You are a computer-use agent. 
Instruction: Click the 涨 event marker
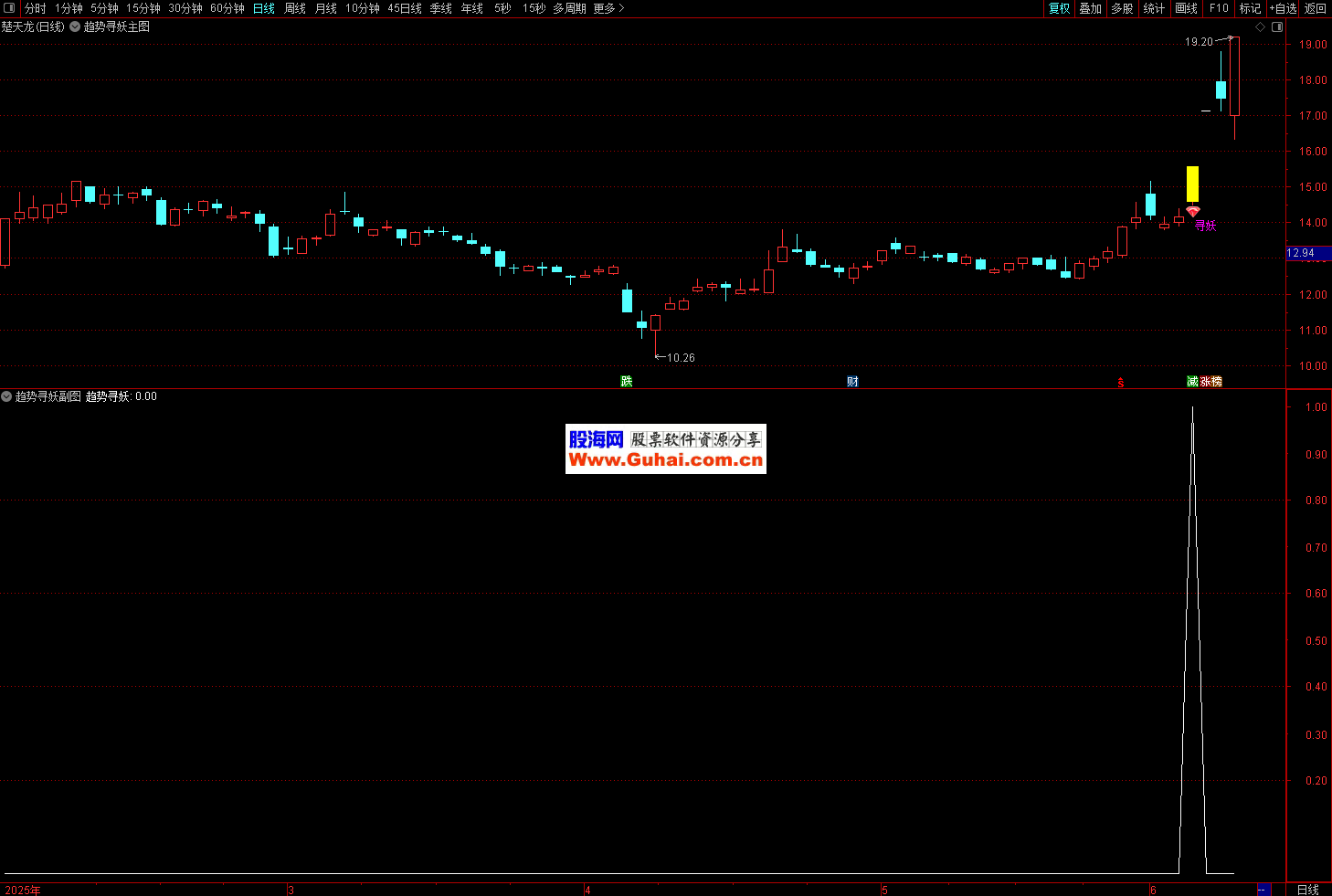click(x=1205, y=382)
